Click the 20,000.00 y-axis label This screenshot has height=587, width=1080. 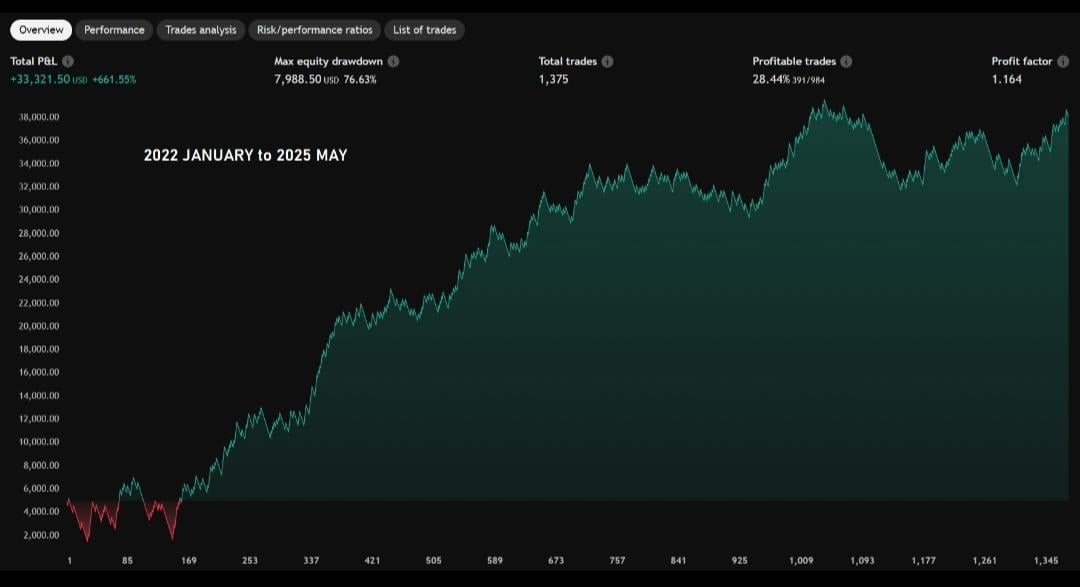pyautogui.click(x=39, y=326)
